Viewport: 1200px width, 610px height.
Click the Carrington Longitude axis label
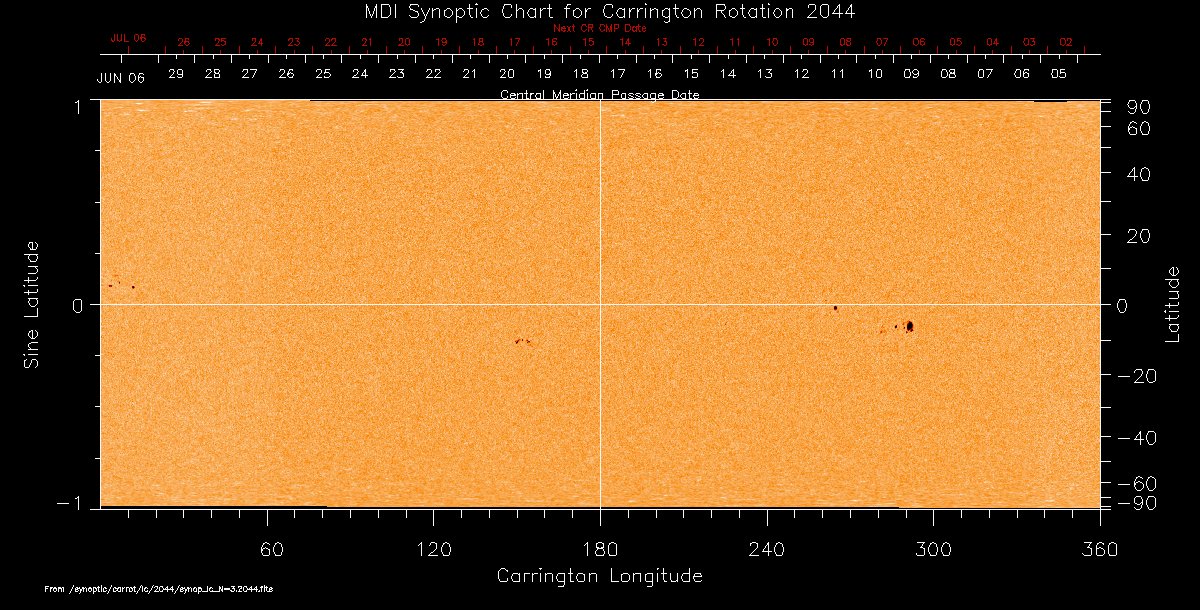[x=599, y=576]
